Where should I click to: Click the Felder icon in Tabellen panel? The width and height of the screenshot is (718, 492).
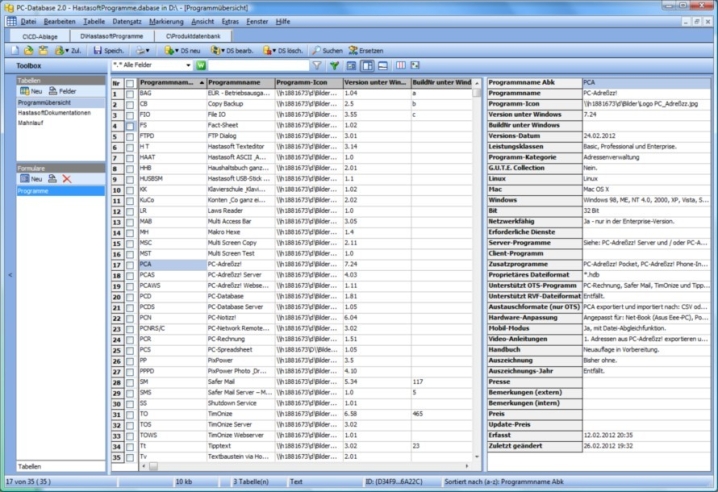[x=51, y=91]
